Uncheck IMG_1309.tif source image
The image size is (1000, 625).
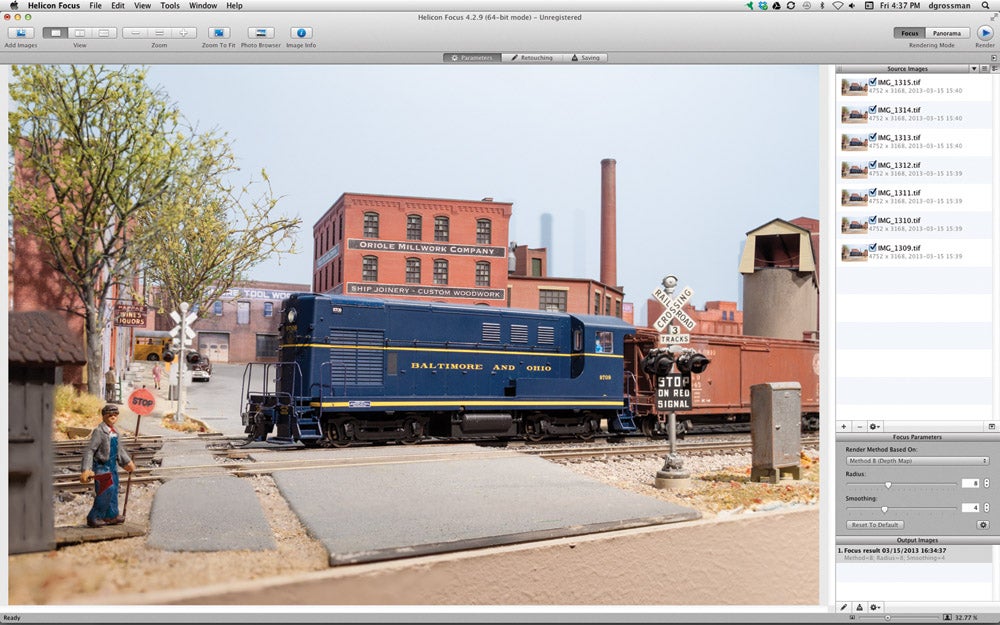[872, 247]
